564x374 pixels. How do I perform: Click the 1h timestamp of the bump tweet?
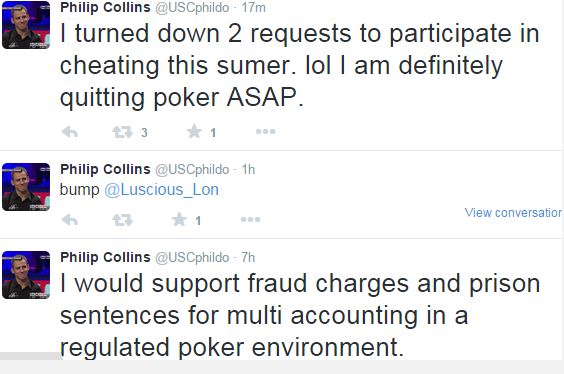point(248,169)
